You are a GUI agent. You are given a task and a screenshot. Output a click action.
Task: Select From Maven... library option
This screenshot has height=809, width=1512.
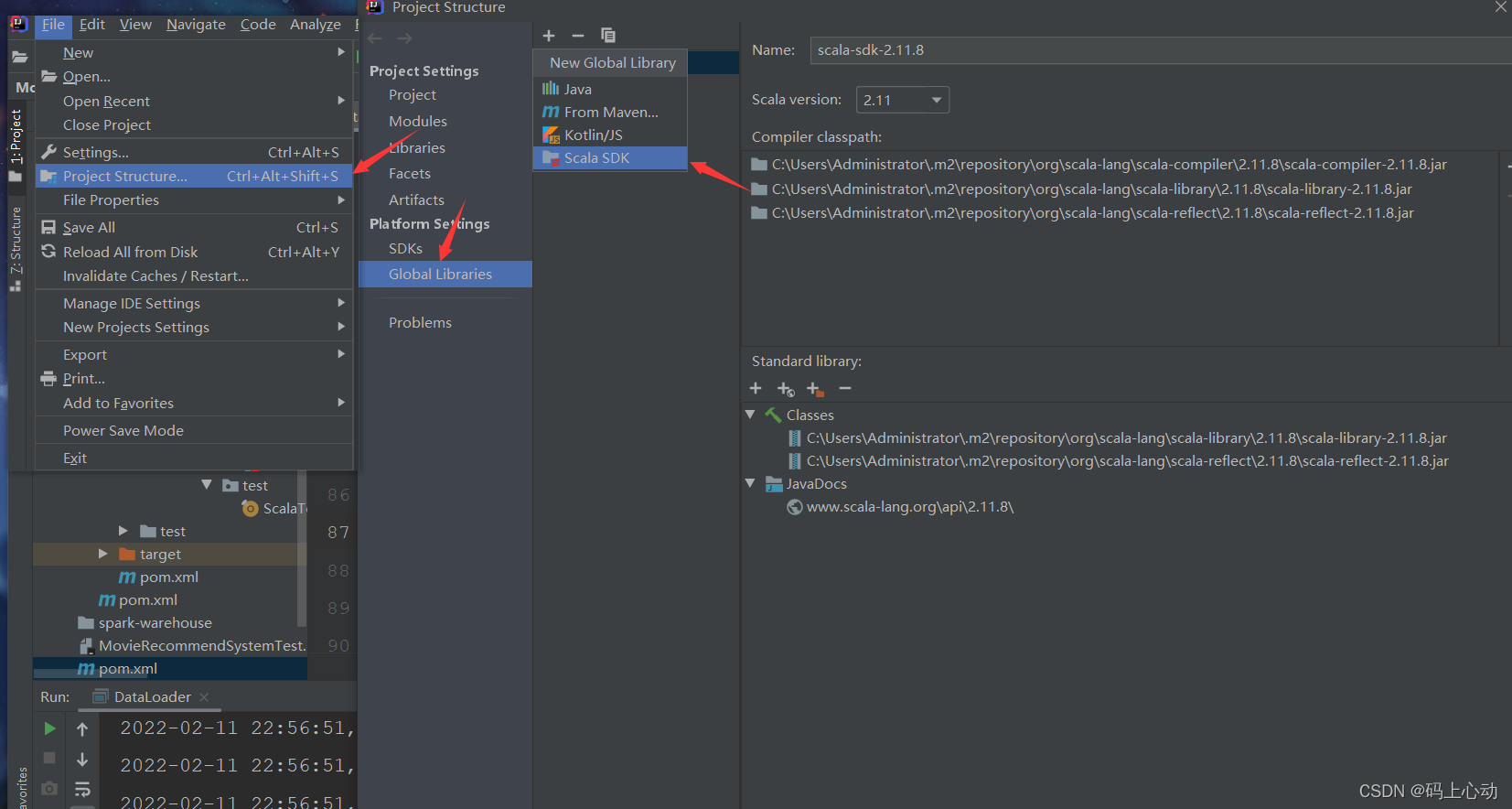pyautogui.click(x=609, y=112)
